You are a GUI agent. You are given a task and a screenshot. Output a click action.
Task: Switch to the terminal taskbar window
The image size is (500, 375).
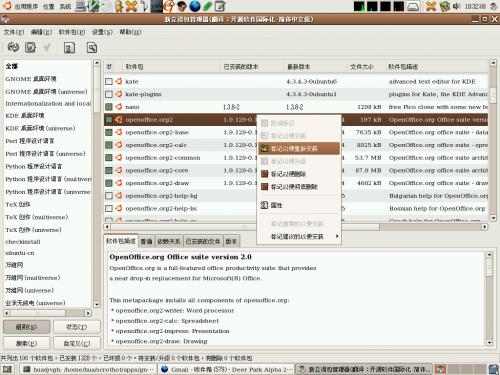click(x=88, y=369)
